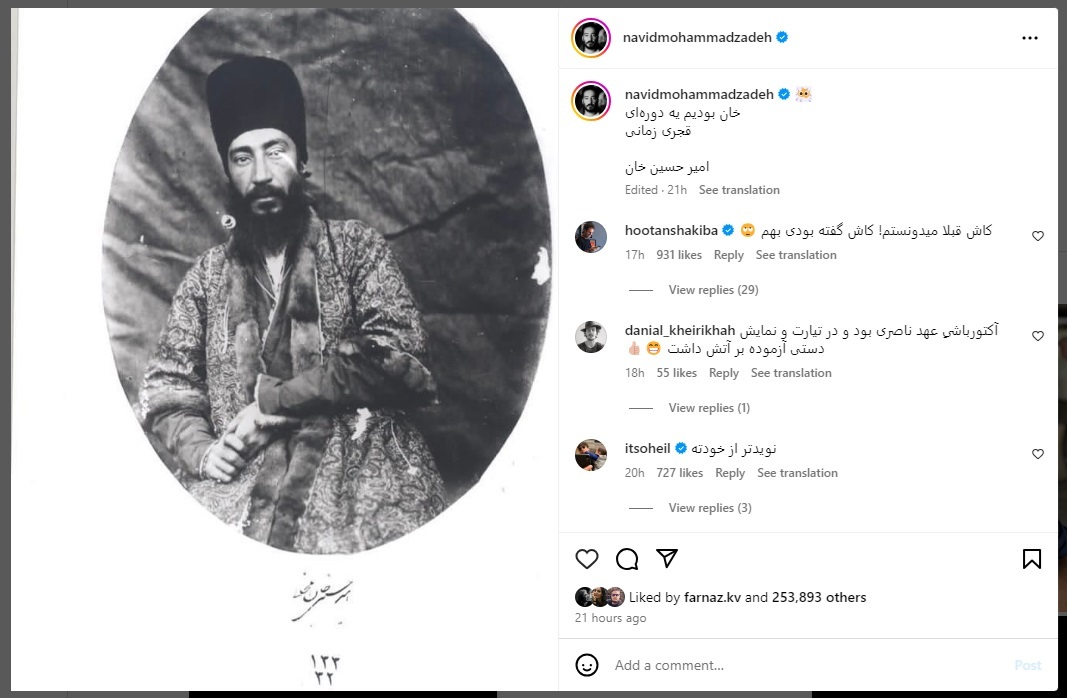The width and height of the screenshot is (1067, 698).
Task: Open farnaz.kv's profile from liked by
Action: point(712,597)
